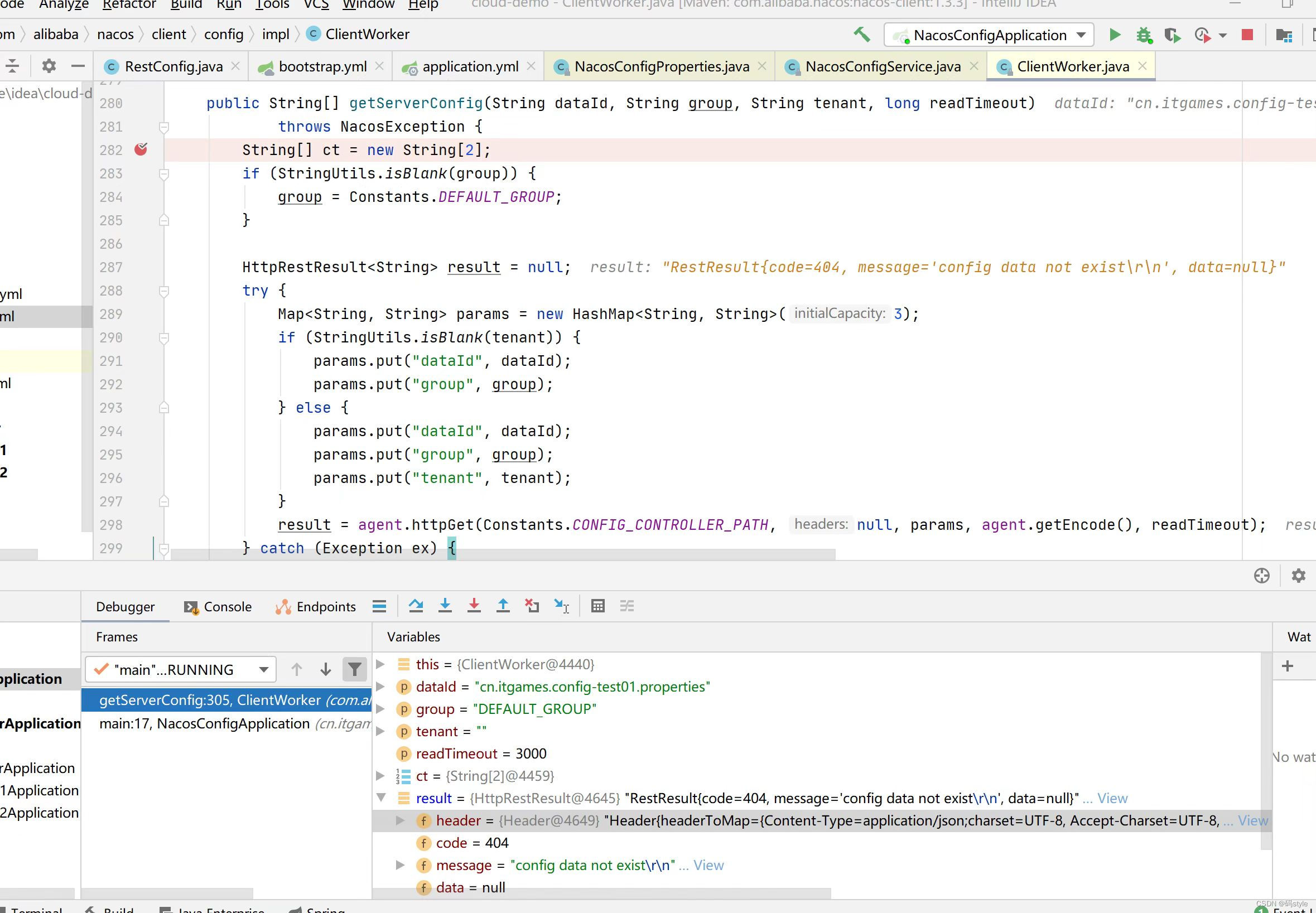The height and width of the screenshot is (913, 1316).
Task: Click collapse all icon in project panel
Action: coord(12,66)
